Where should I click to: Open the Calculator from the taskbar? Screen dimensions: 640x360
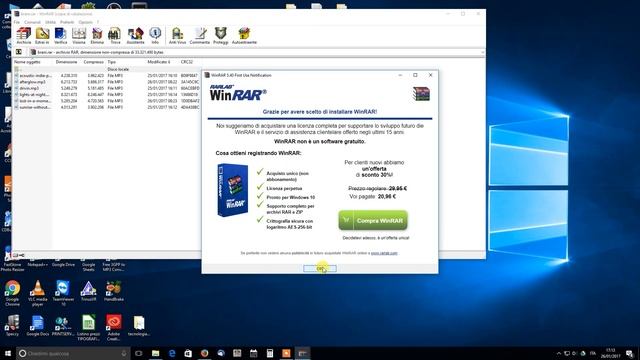(x=270, y=353)
